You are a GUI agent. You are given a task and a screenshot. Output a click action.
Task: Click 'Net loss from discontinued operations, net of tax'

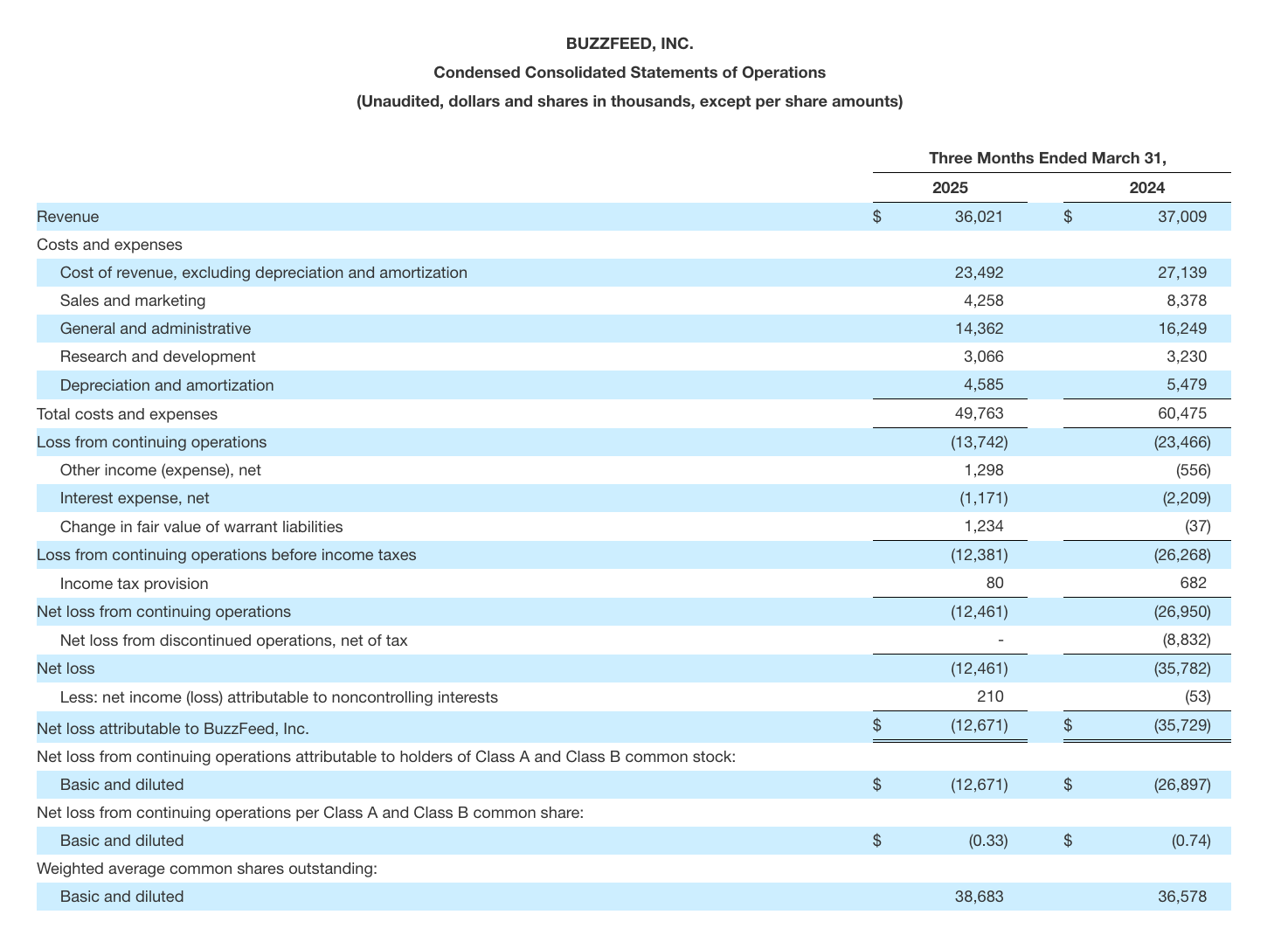[x=234, y=641]
